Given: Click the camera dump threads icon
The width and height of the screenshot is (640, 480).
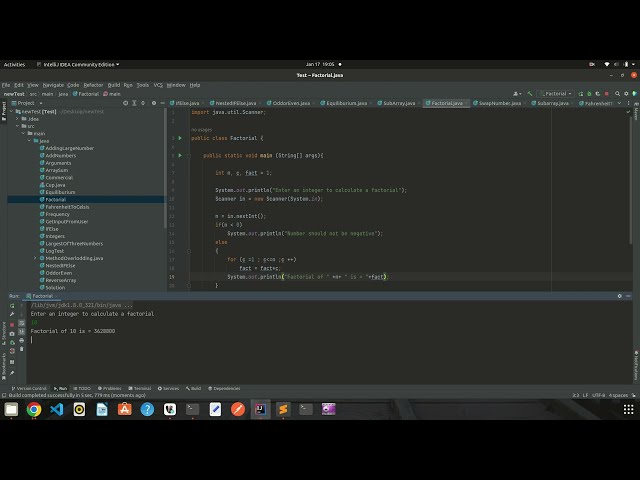Looking at the screenshot, I should [x=12, y=333].
